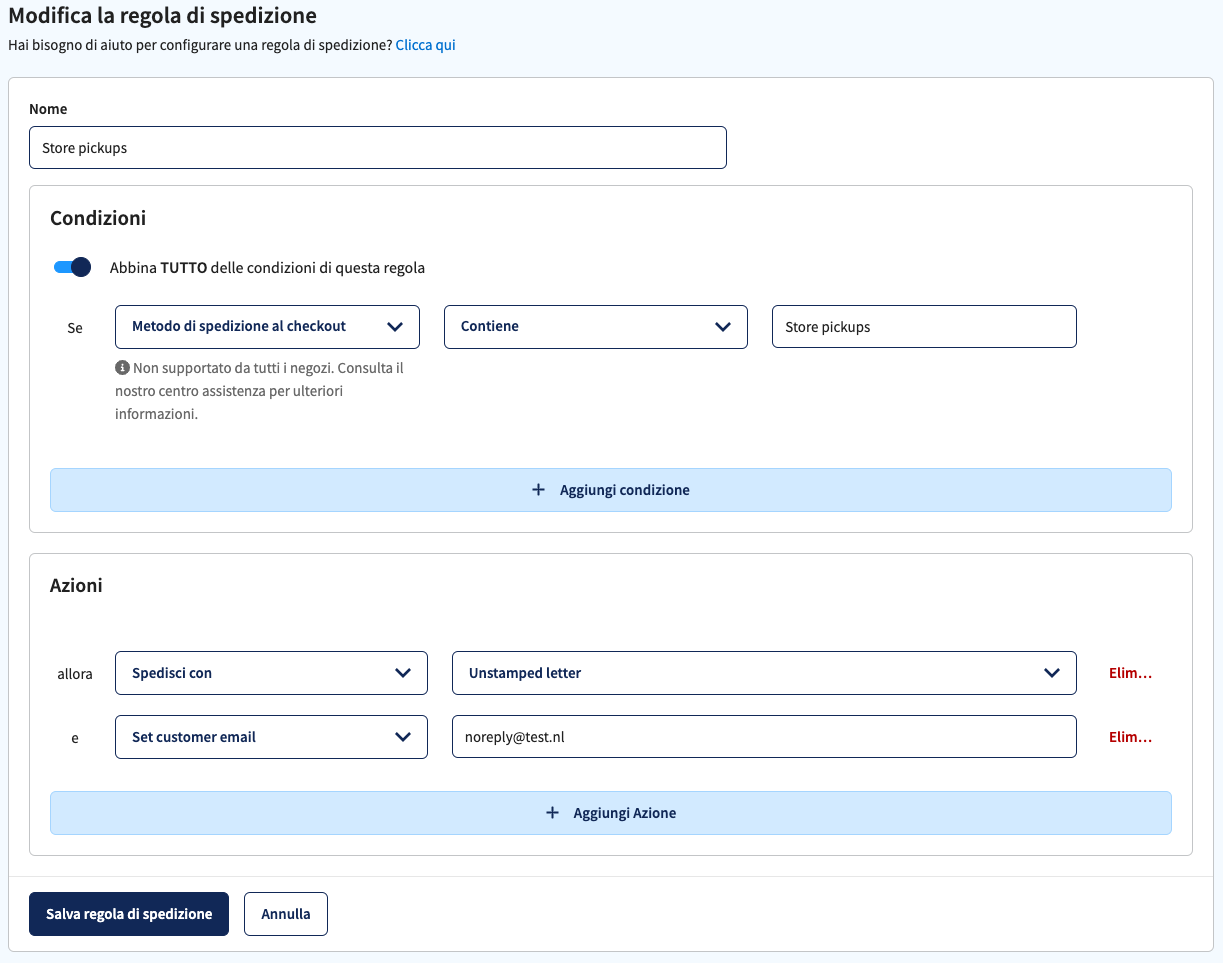Viewport: 1223px width, 963px height.
Task: Click the Nome field containing Store pickups
Action: (378, 147)
